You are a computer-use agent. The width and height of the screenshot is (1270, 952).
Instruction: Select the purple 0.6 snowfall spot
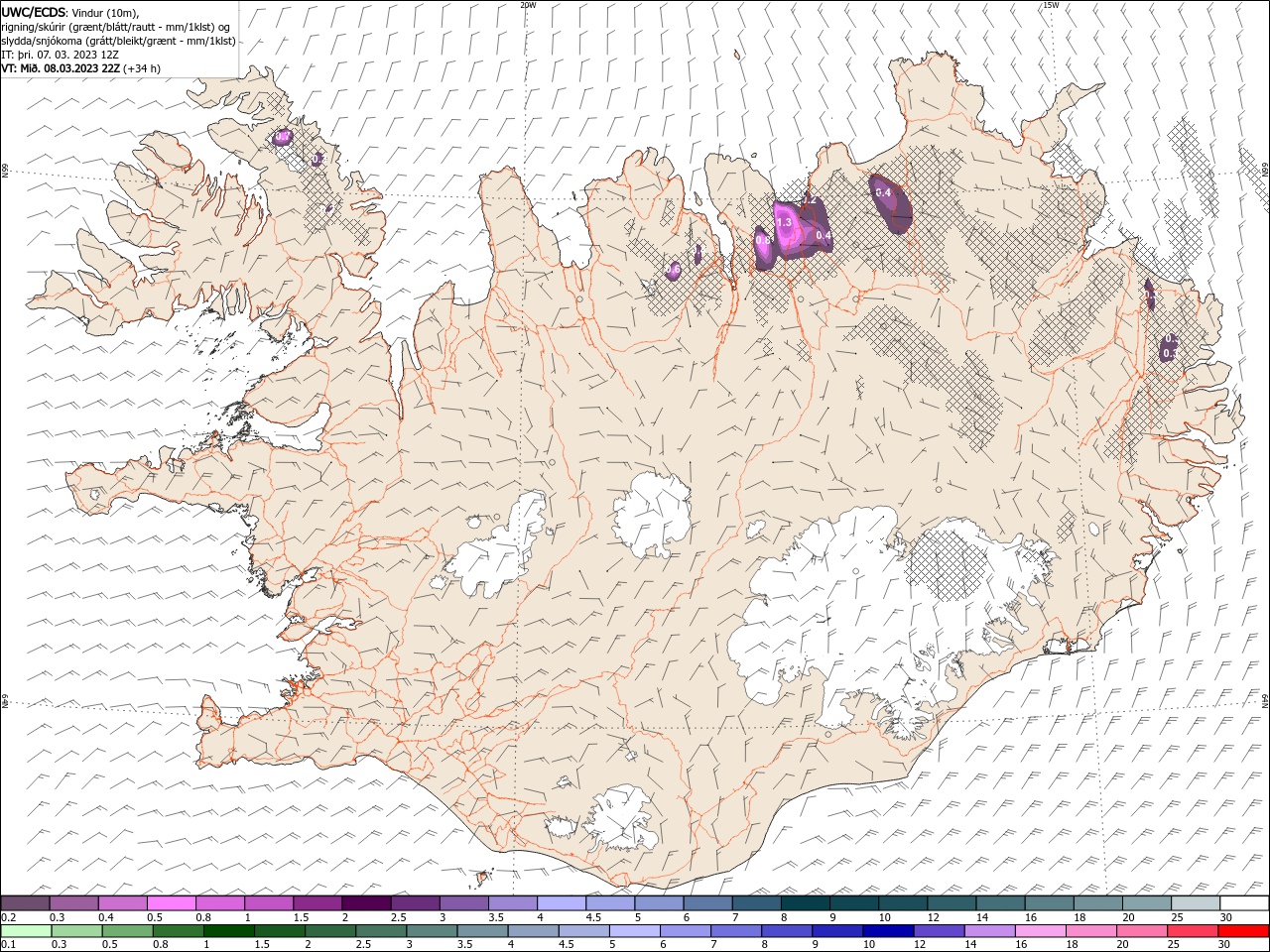tap(674, 269)
